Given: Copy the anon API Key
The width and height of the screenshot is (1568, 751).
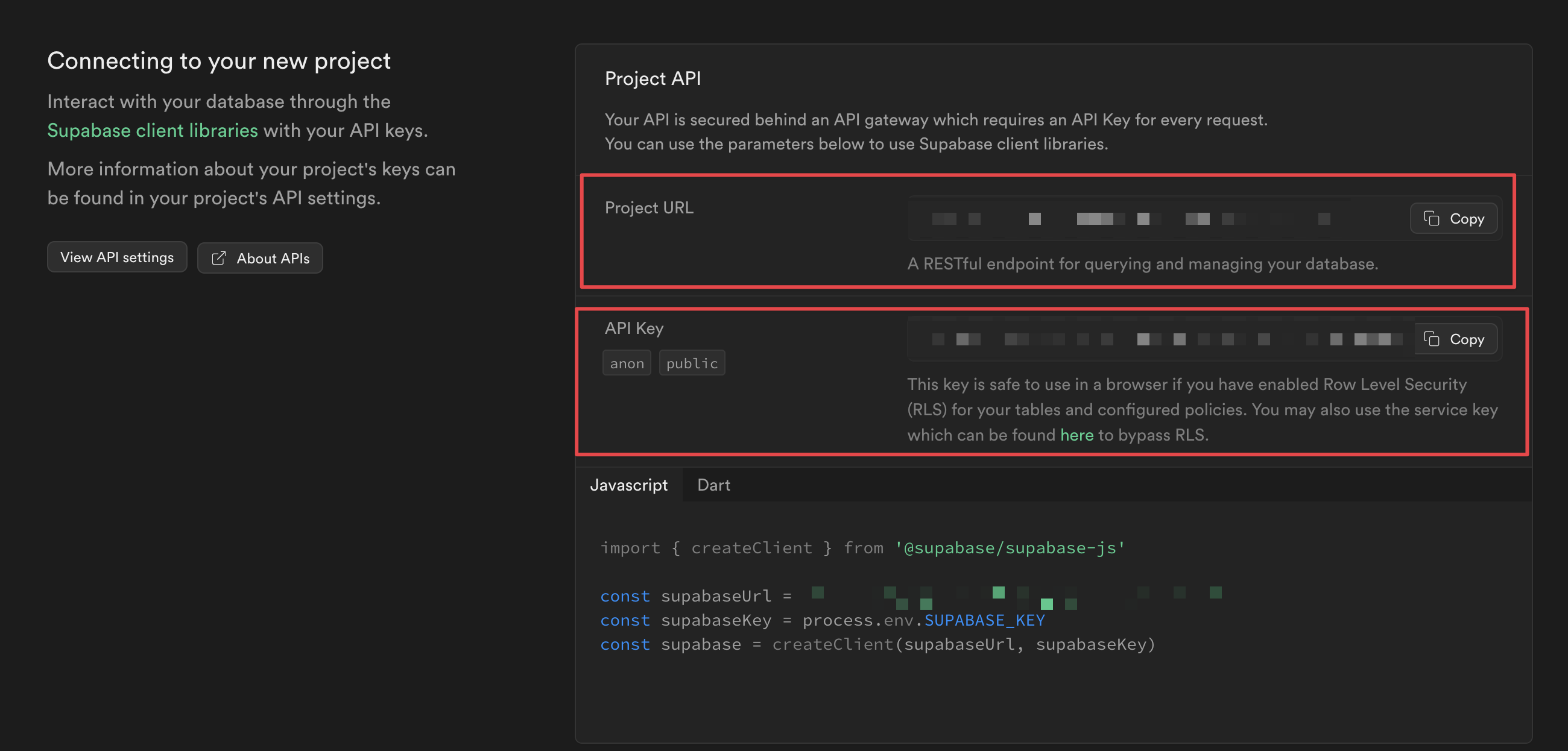Looking at the screenshot, I should [1453, 338].
